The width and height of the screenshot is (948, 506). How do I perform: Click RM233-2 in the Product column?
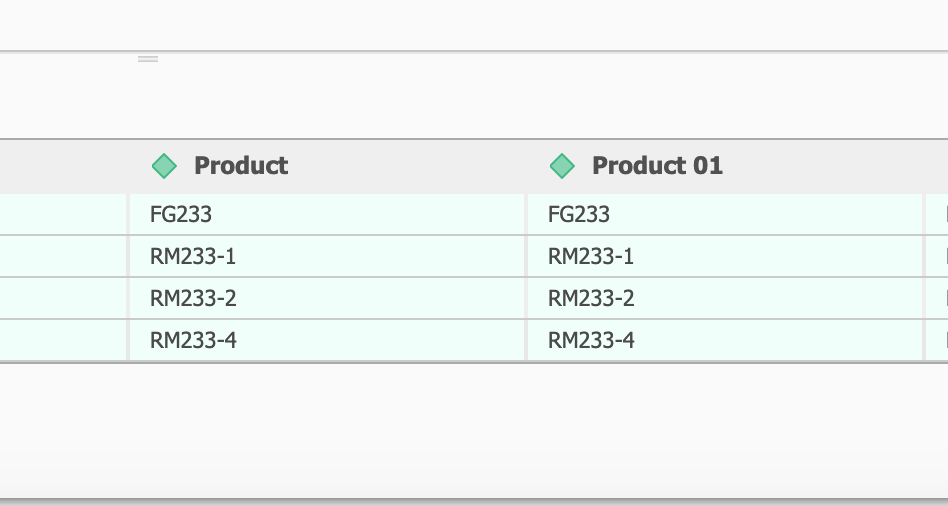pos(193,299)
